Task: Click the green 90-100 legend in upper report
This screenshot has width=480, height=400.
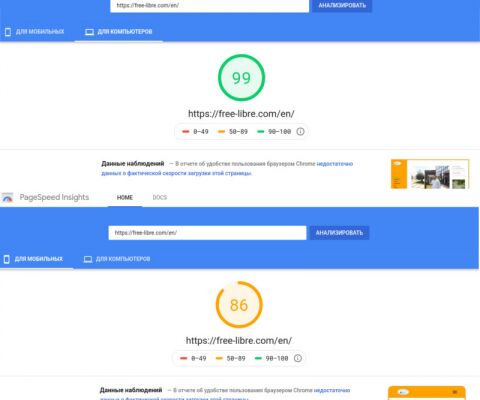Action: tap(274, 132)
